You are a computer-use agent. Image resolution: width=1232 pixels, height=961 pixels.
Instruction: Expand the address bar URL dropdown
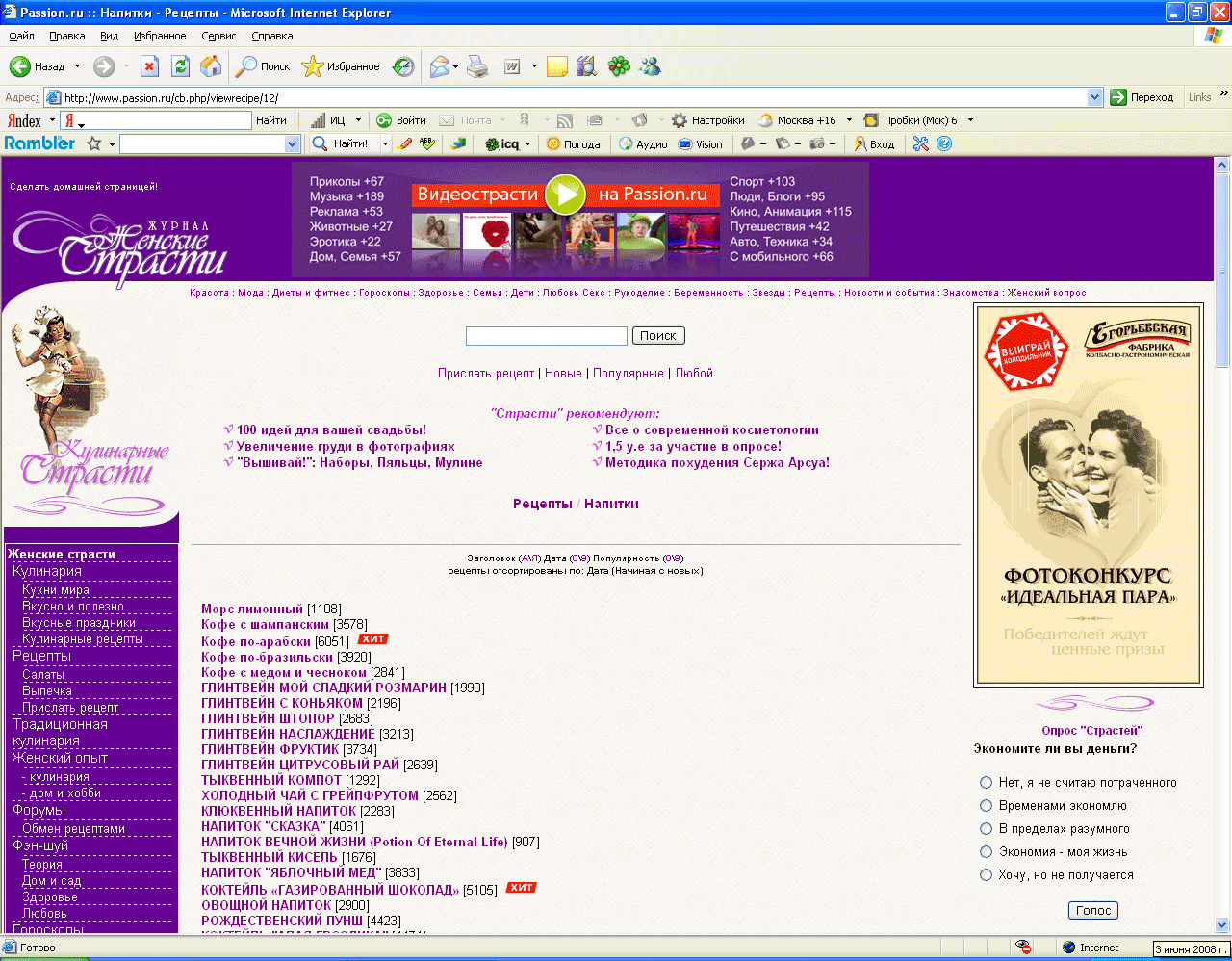point(1094,97)
